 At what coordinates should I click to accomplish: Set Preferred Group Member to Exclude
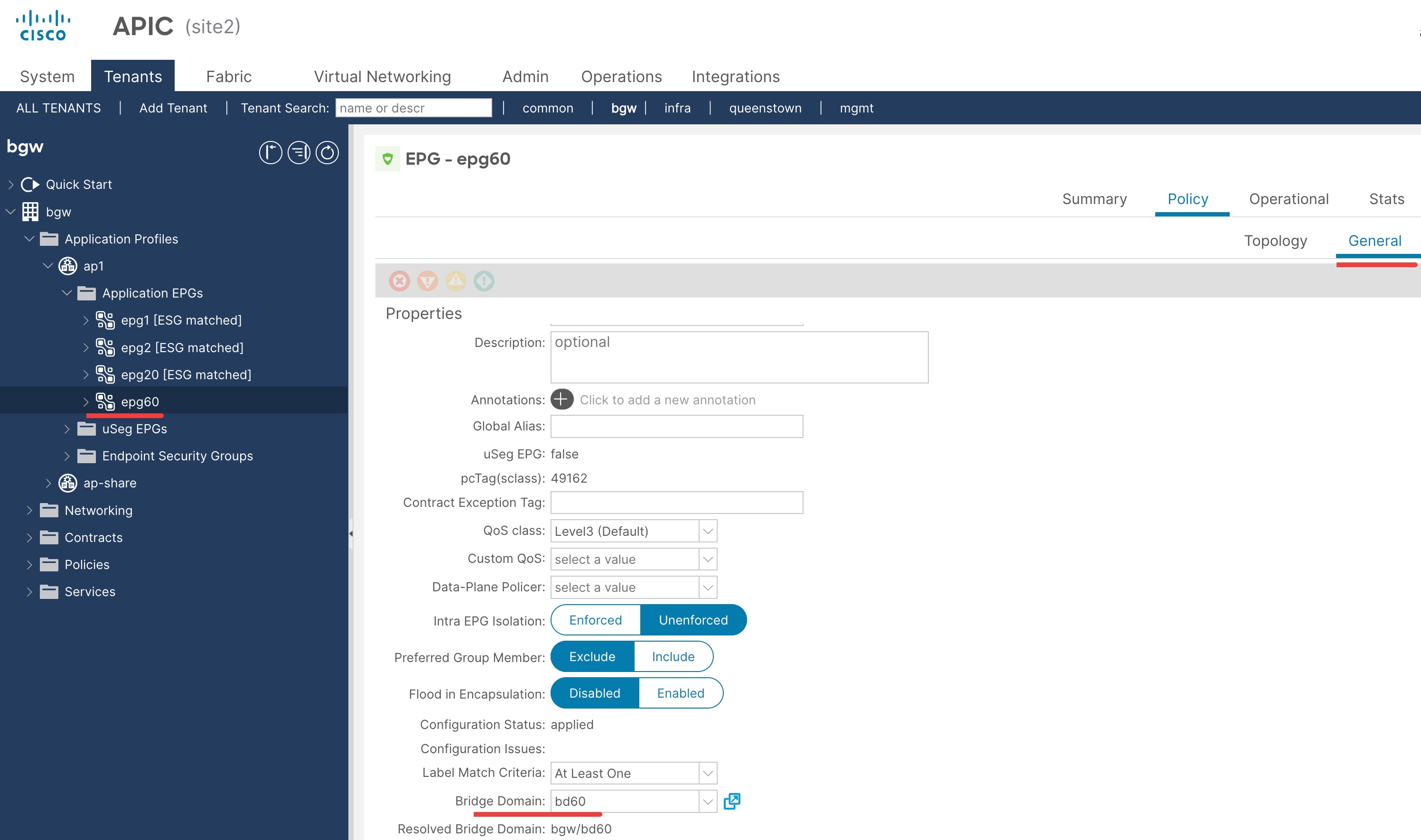coord(592,657)
